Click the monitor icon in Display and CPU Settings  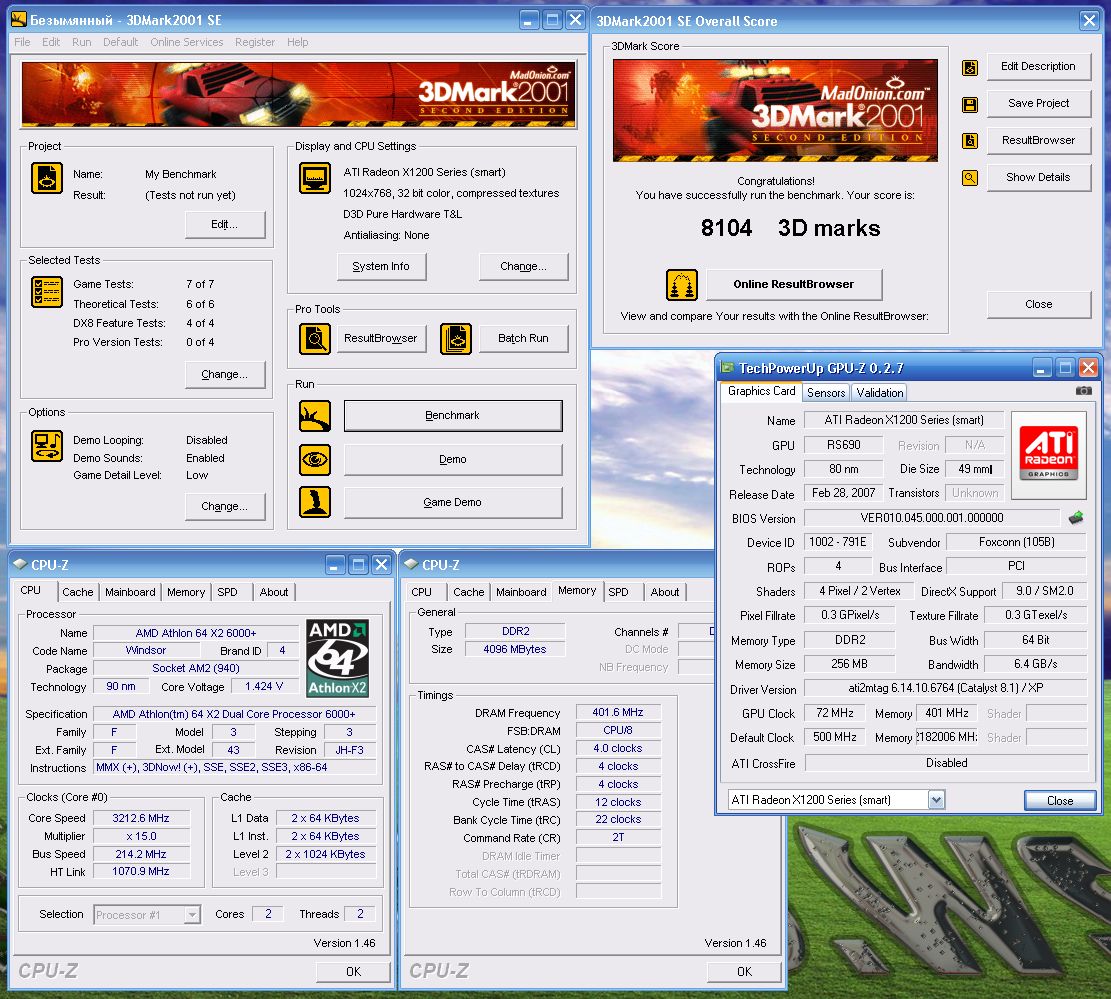(x=315, y=178)
